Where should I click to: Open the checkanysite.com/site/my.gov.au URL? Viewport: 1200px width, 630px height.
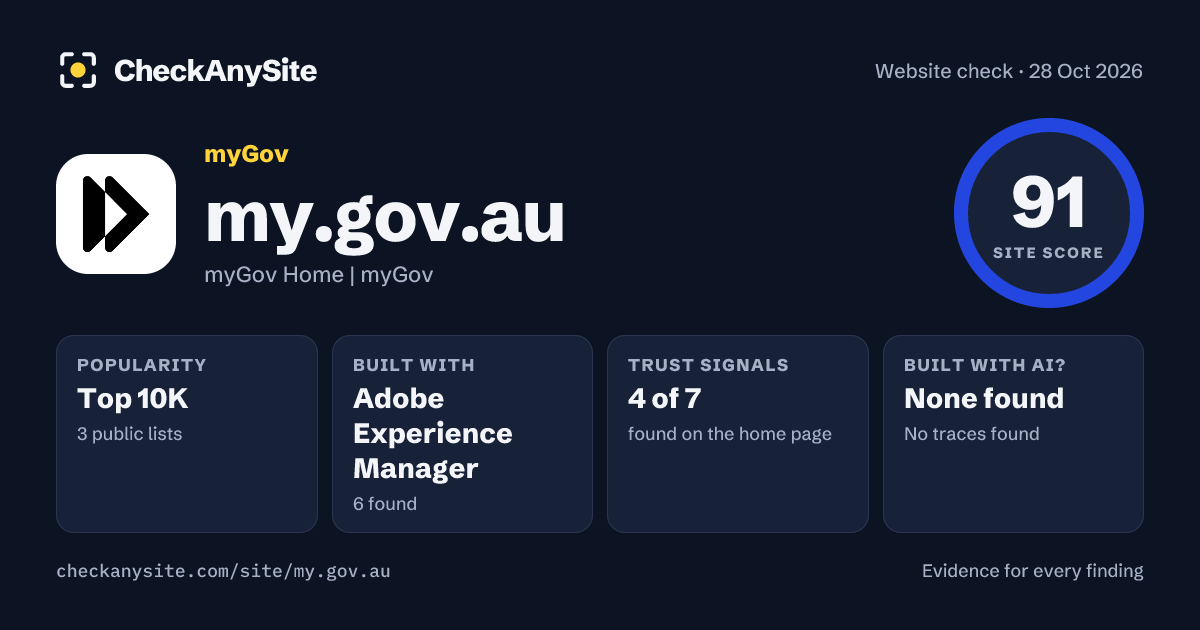(223, 572)
